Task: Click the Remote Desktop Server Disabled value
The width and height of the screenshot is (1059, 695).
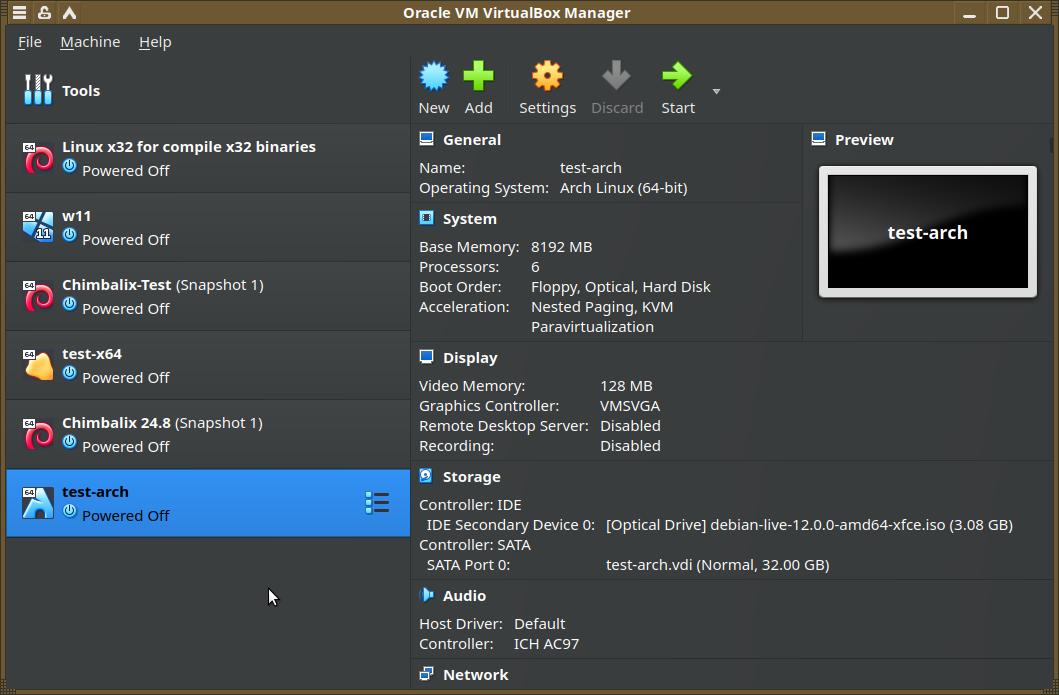Action: click(630, 426)
